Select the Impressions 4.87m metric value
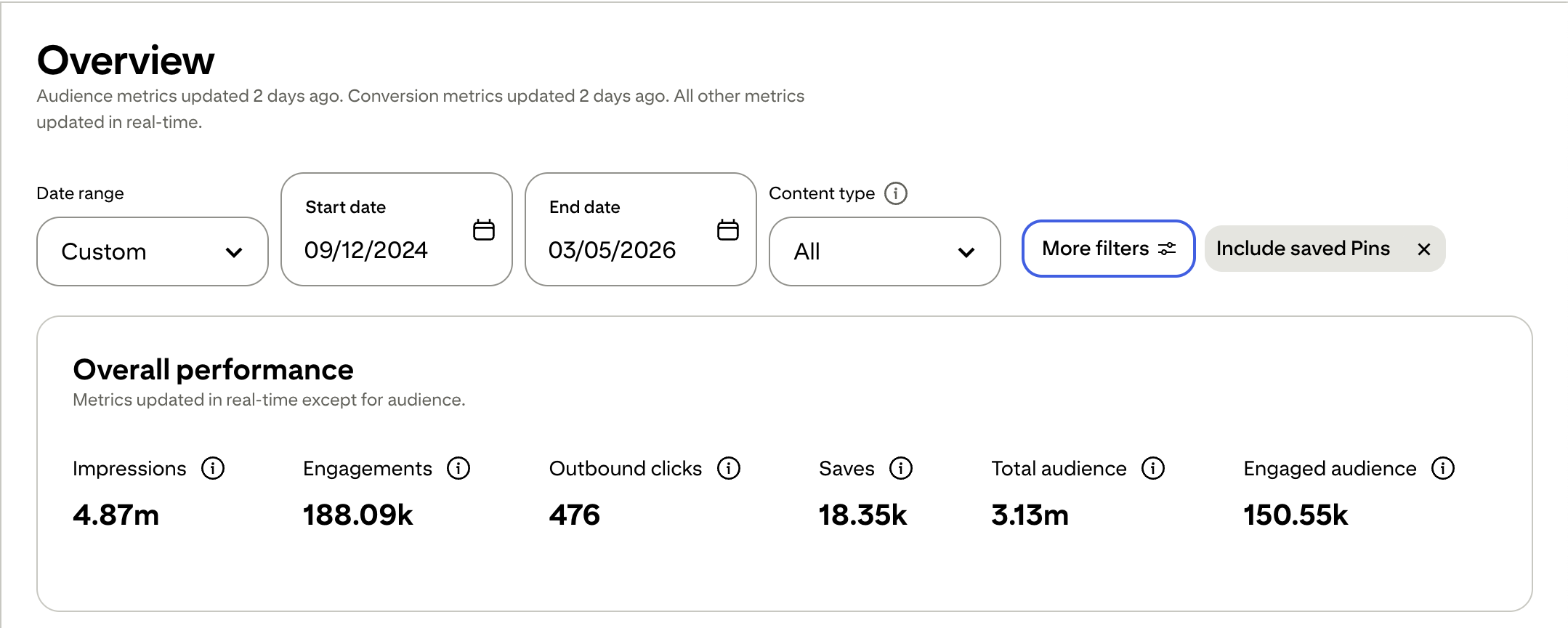 (116, 515)
